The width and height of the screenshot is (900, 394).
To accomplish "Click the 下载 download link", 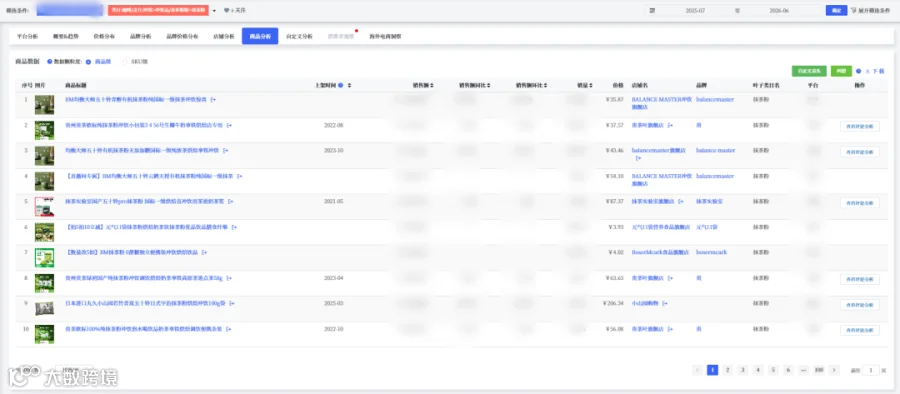I will [x=875, y=71].
